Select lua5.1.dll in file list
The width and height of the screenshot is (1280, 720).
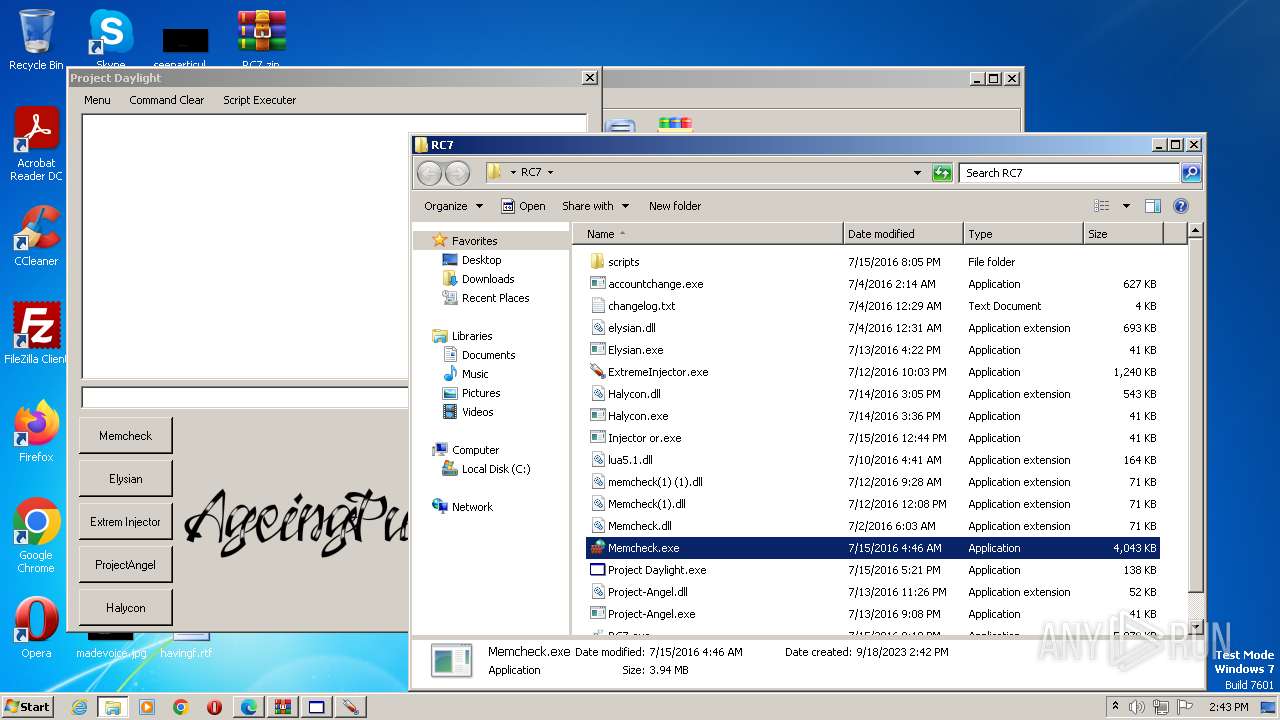(630, 460)
